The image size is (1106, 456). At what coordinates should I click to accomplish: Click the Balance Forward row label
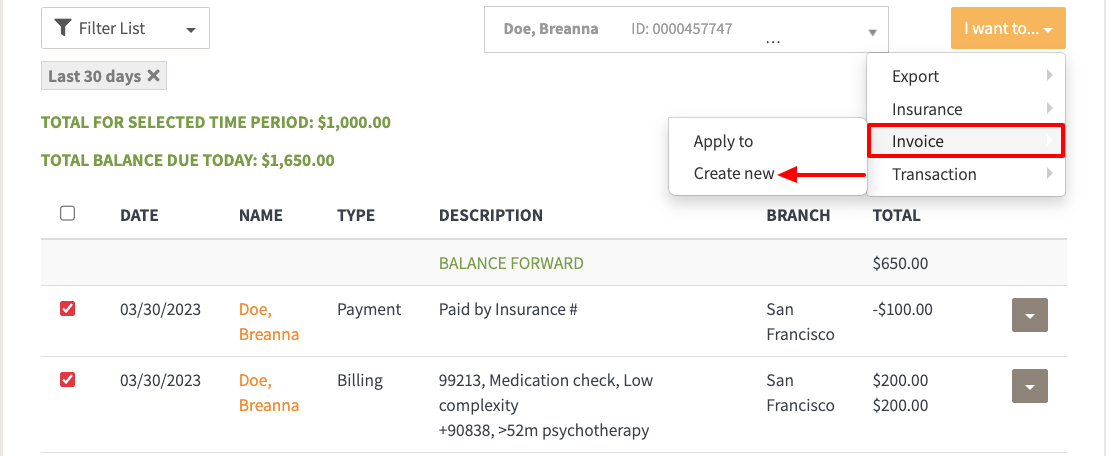pos(511,263)
